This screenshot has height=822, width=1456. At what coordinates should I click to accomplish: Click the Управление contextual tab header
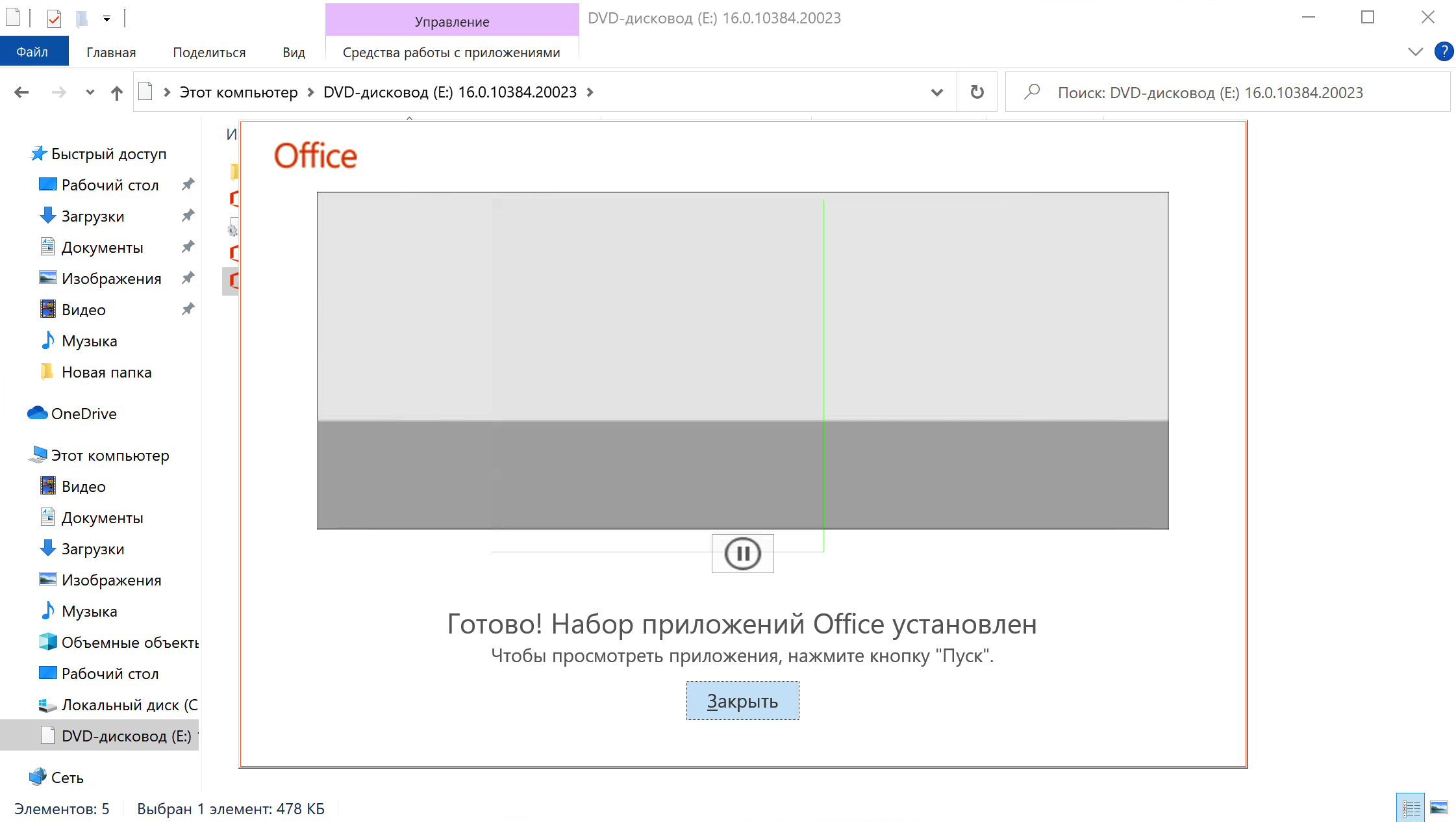[452, 21]
